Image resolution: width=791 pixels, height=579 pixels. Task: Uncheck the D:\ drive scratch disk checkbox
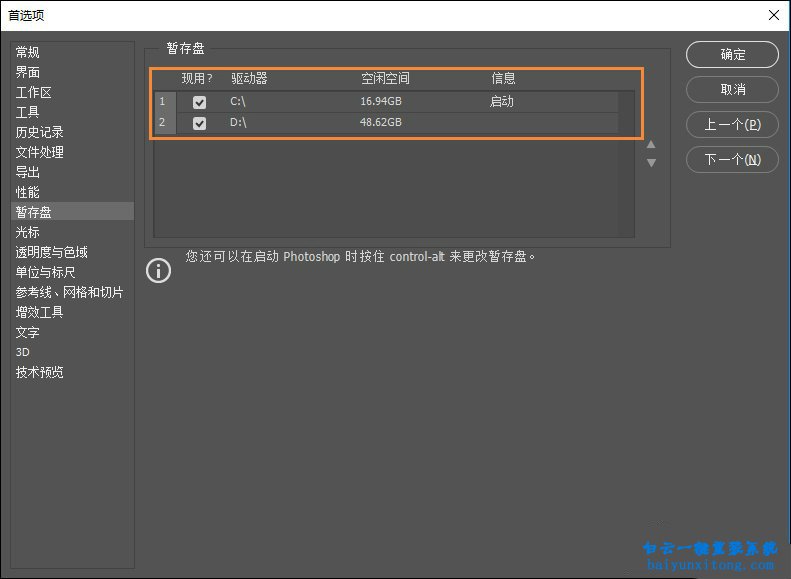[199, 123]
